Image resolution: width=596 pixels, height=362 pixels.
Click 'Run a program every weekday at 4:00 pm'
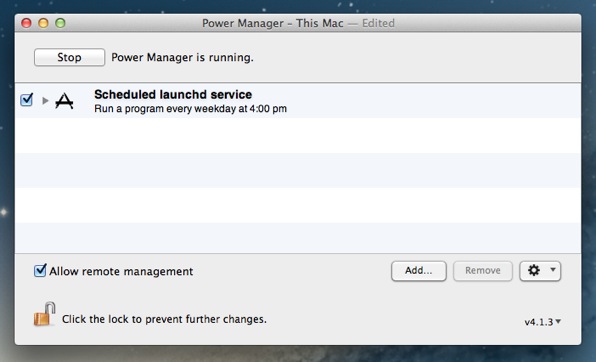pyautogui.click(x=190, y=109)
